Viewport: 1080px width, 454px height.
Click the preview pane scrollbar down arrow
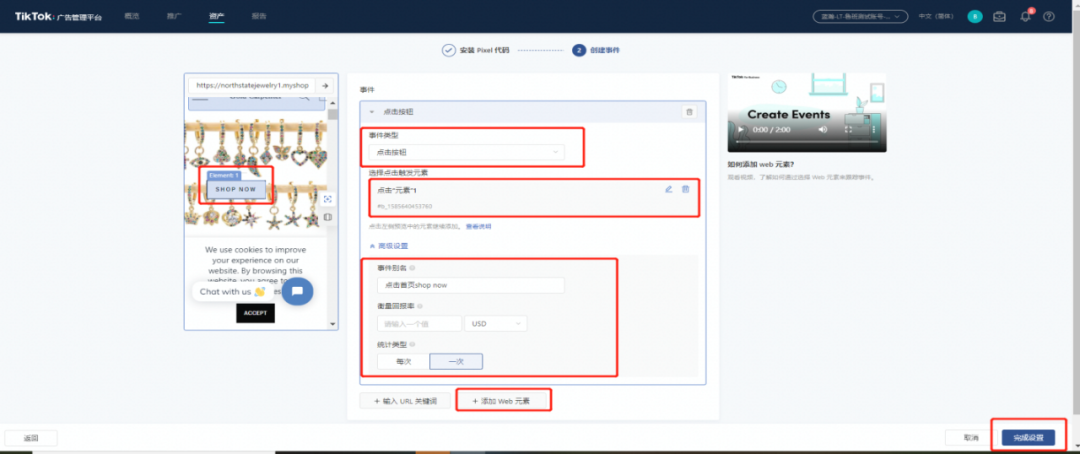click(x=333, y=323)
